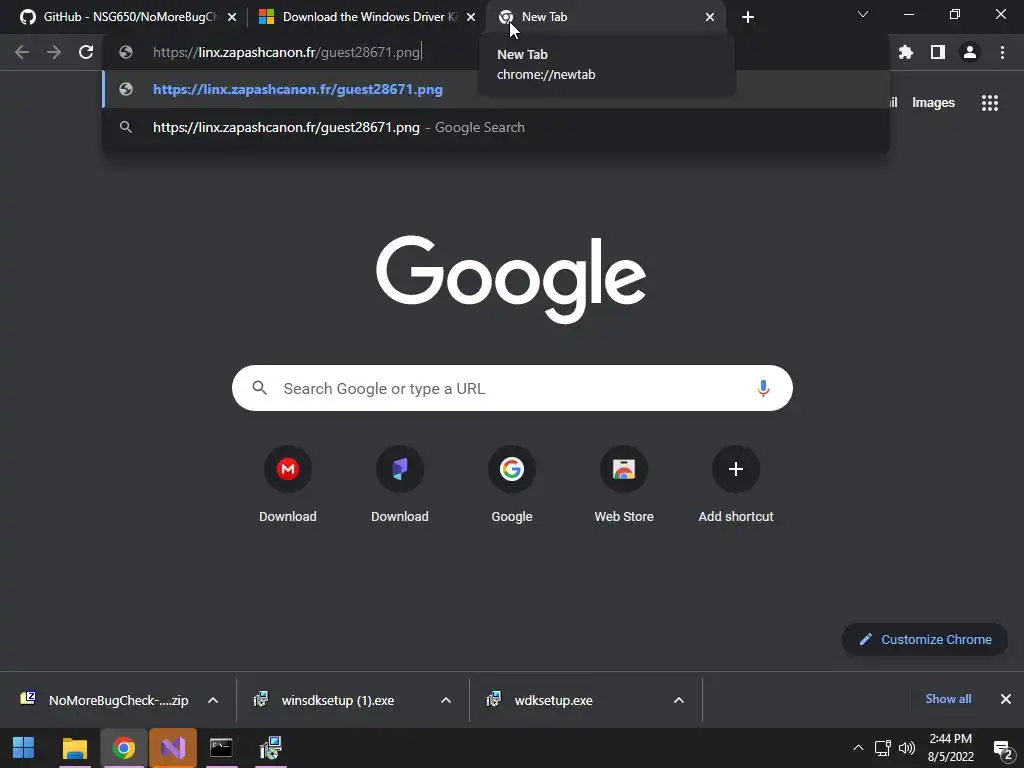Viewport: 1024px width, 768px height.
Task: Open the Google apps grid
Action: click(990, 103)
